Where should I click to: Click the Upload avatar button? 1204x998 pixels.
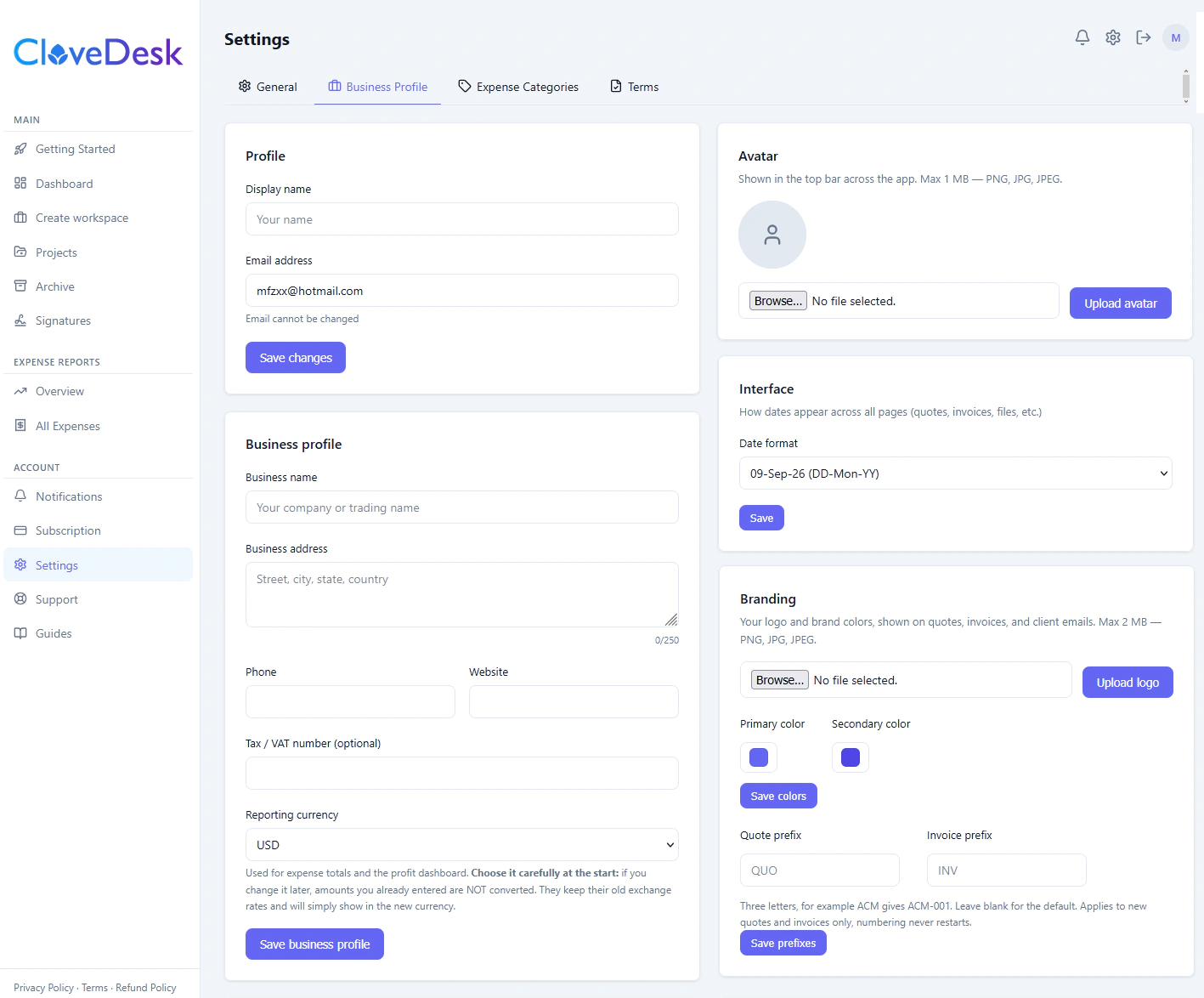click(1121, 303)
